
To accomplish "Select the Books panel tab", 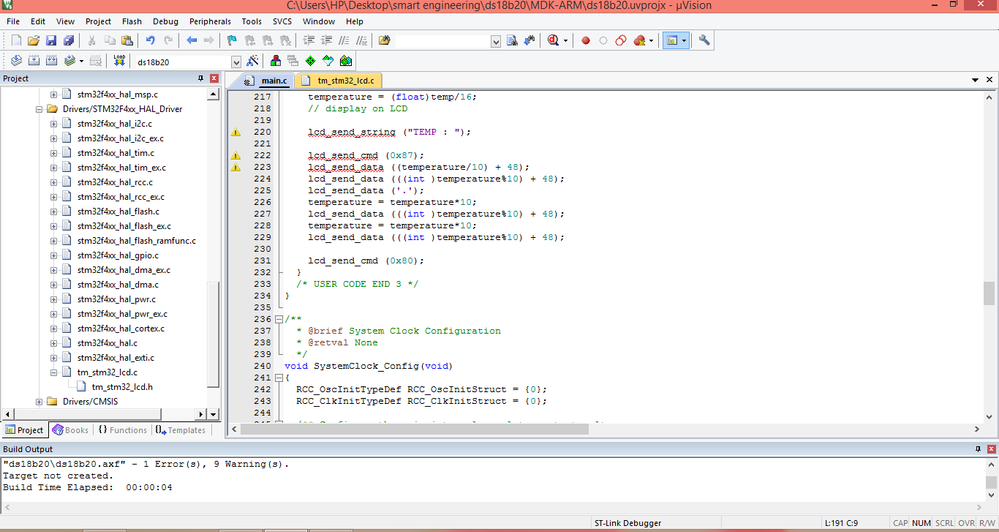I will pos(70,430).
